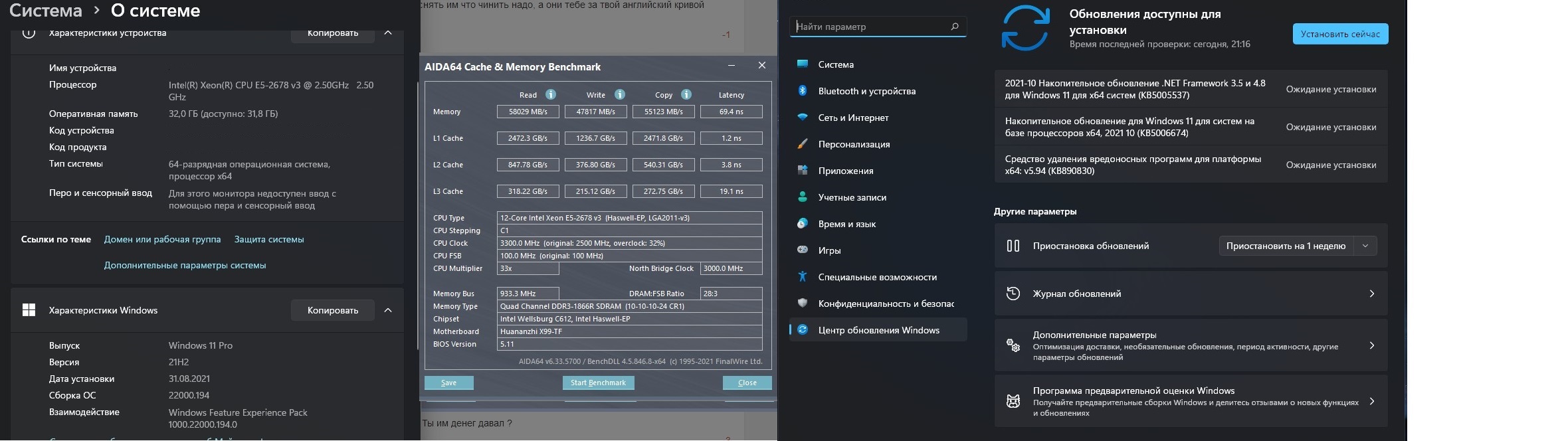
Task: Click the Xeon E5-2678 v3 processor value
Action: pyautogui.click(x=271, y=91)
